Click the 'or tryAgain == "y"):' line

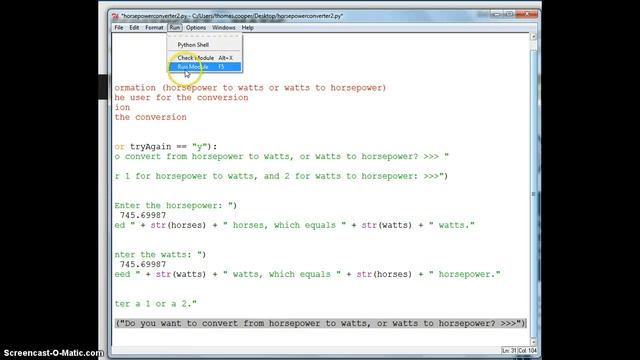(166, 147)
